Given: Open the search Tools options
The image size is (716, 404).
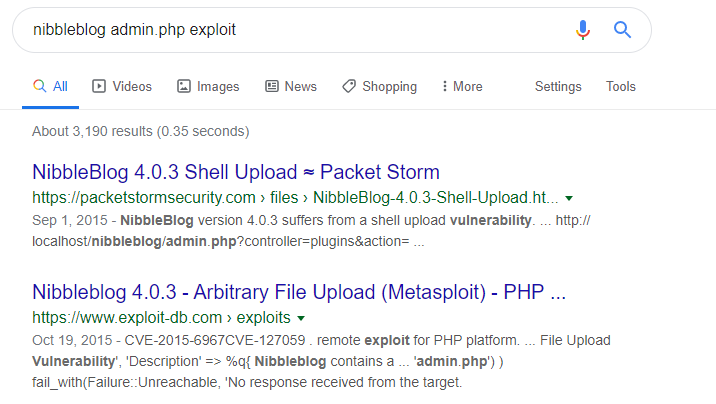Looking at the screenshot, I should click(x=621, y=87).
